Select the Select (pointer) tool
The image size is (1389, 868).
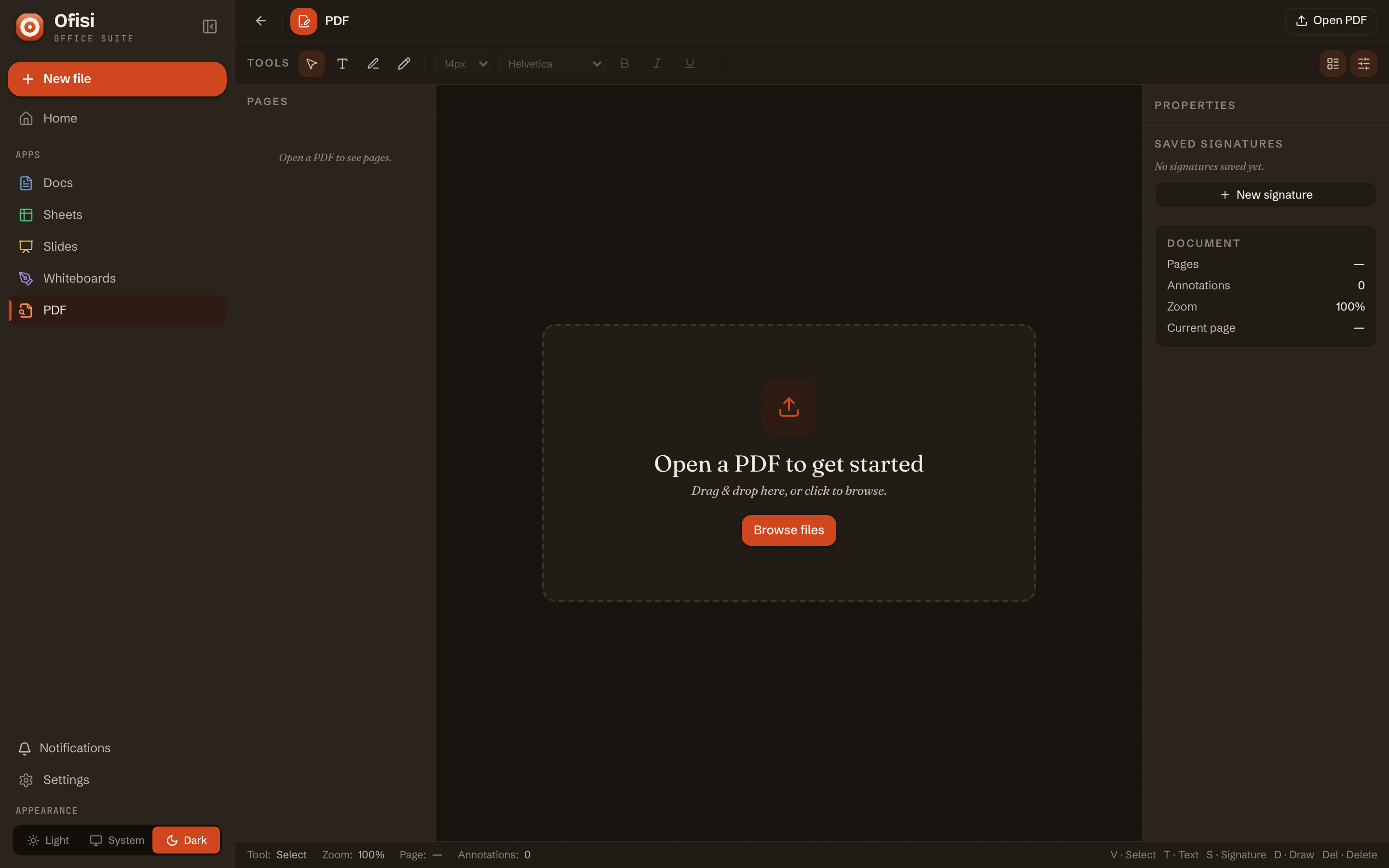[312, 64]
